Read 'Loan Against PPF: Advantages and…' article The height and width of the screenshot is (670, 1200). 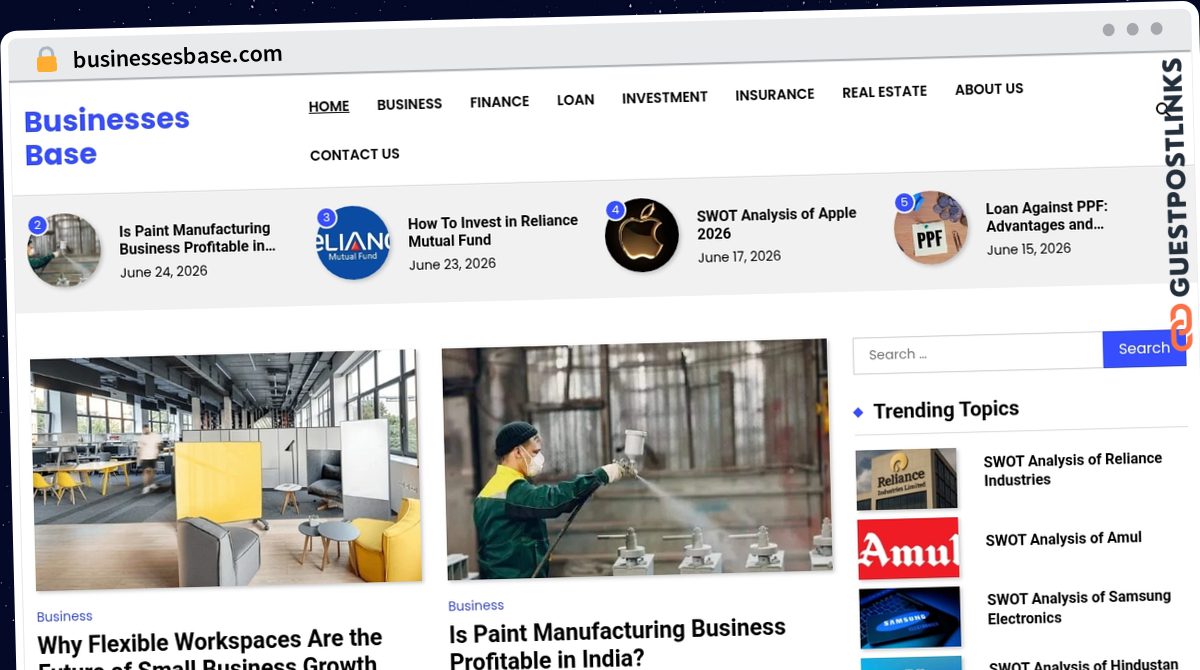click(x=1046, y=216)
